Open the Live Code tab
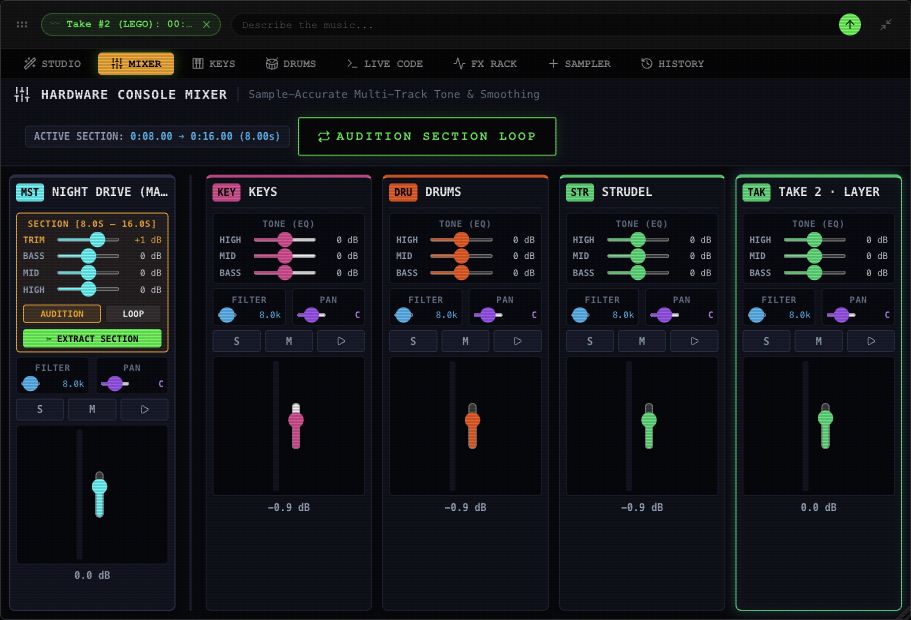 click(385, 63)
